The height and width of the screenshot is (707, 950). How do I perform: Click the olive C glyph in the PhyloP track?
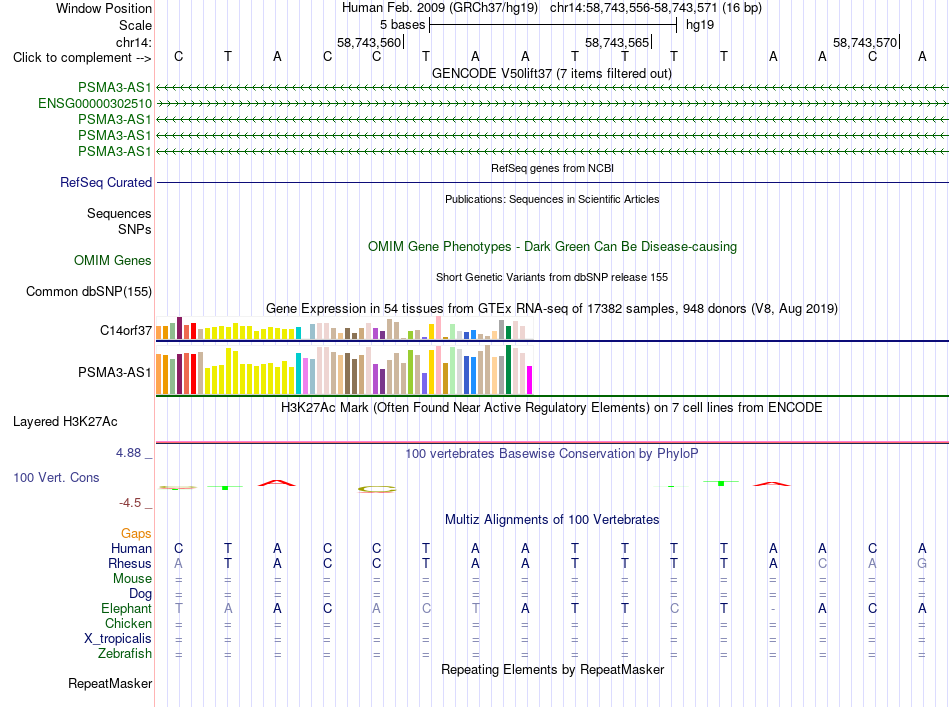tap(377, 489)
